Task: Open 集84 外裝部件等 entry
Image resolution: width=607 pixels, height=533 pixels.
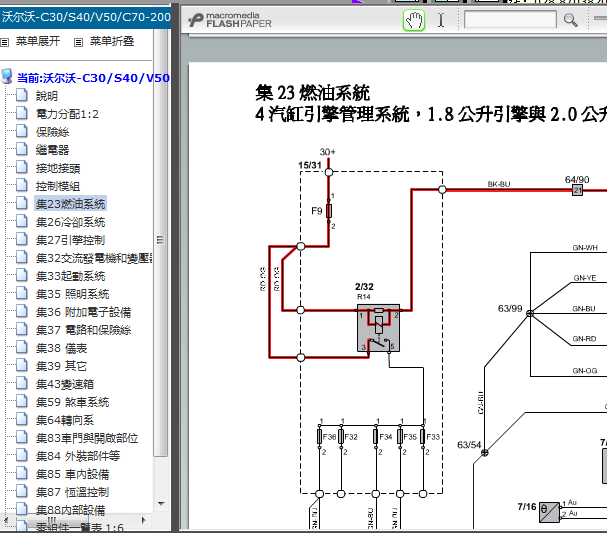Action: (x=78, y=456)
